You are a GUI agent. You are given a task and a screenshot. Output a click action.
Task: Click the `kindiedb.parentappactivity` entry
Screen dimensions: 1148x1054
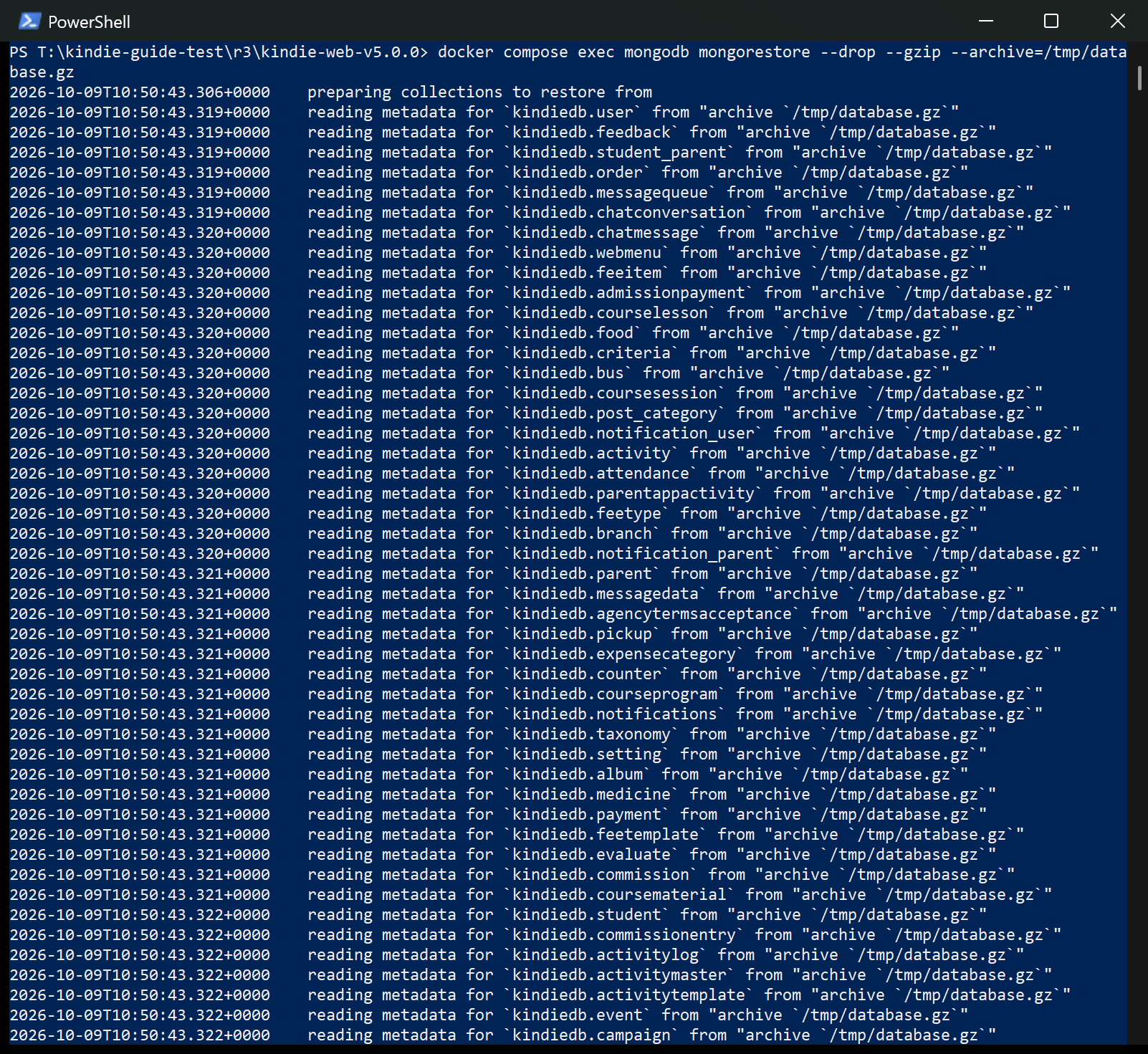pos(633,494)
